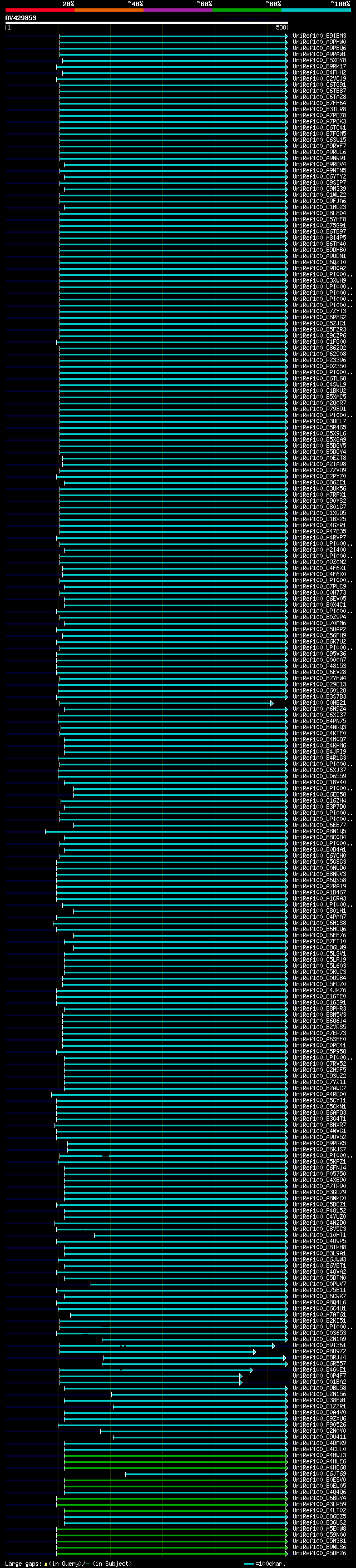The image size is (356, 1568).
Task: Click the alignment bar for UniRef100_A8N1Q5
Action: point(166,832)
